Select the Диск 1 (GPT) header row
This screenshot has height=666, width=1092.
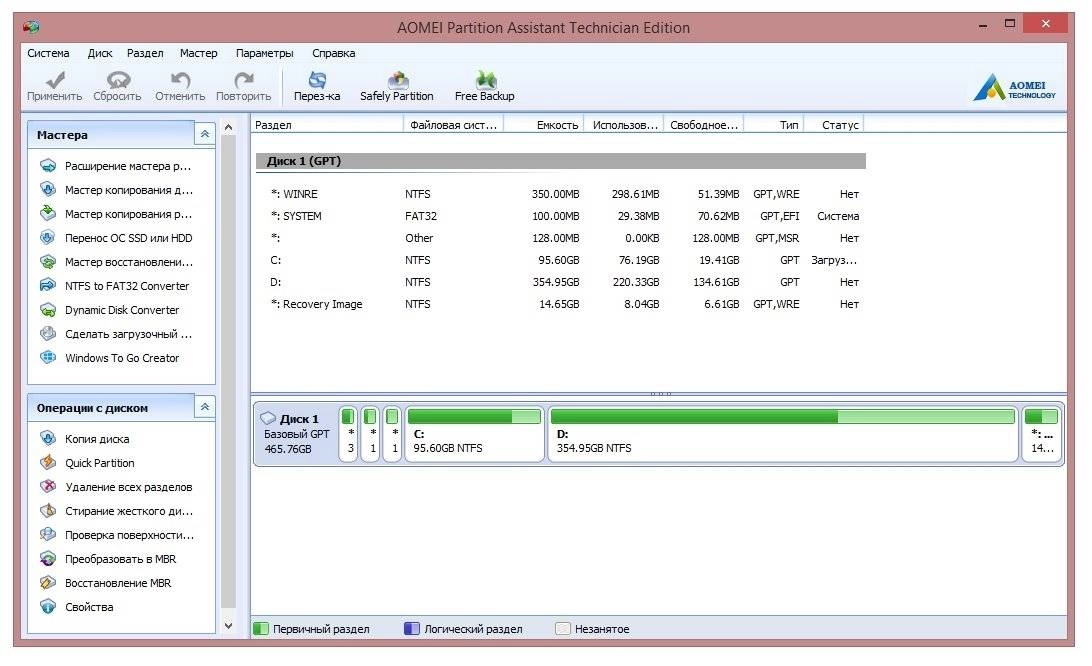pos(561,161)
